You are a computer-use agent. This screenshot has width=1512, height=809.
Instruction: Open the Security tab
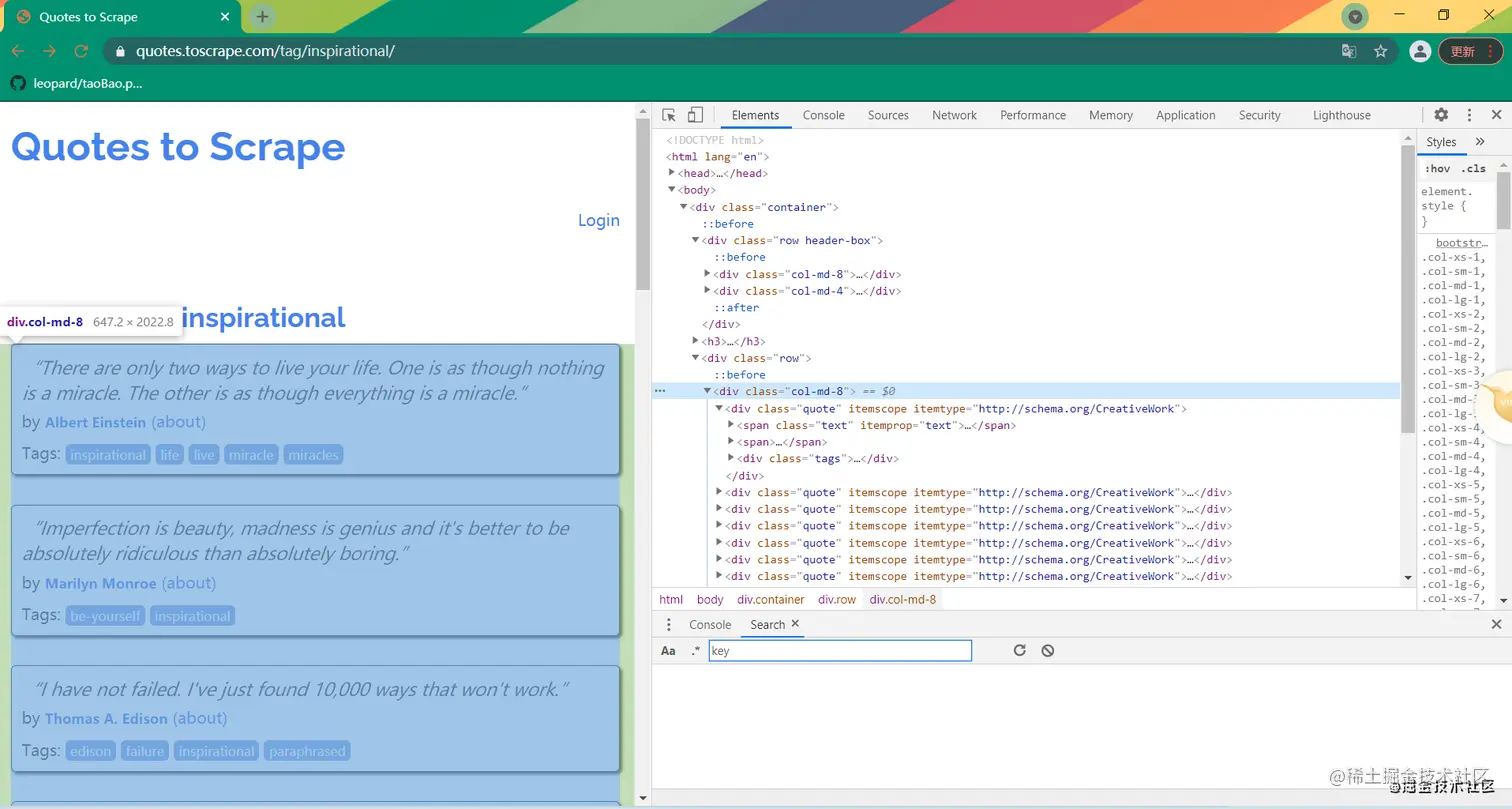click(1259, 115)
